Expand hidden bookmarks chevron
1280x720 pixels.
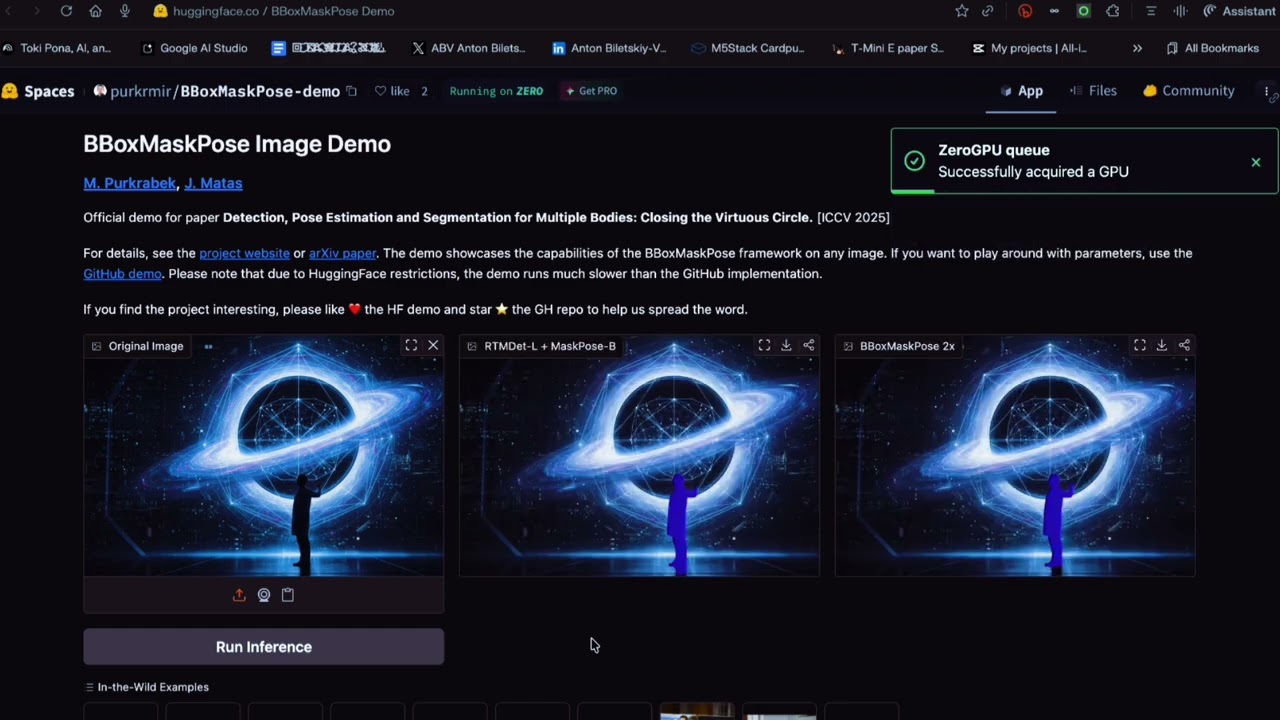click(1137, 48)
